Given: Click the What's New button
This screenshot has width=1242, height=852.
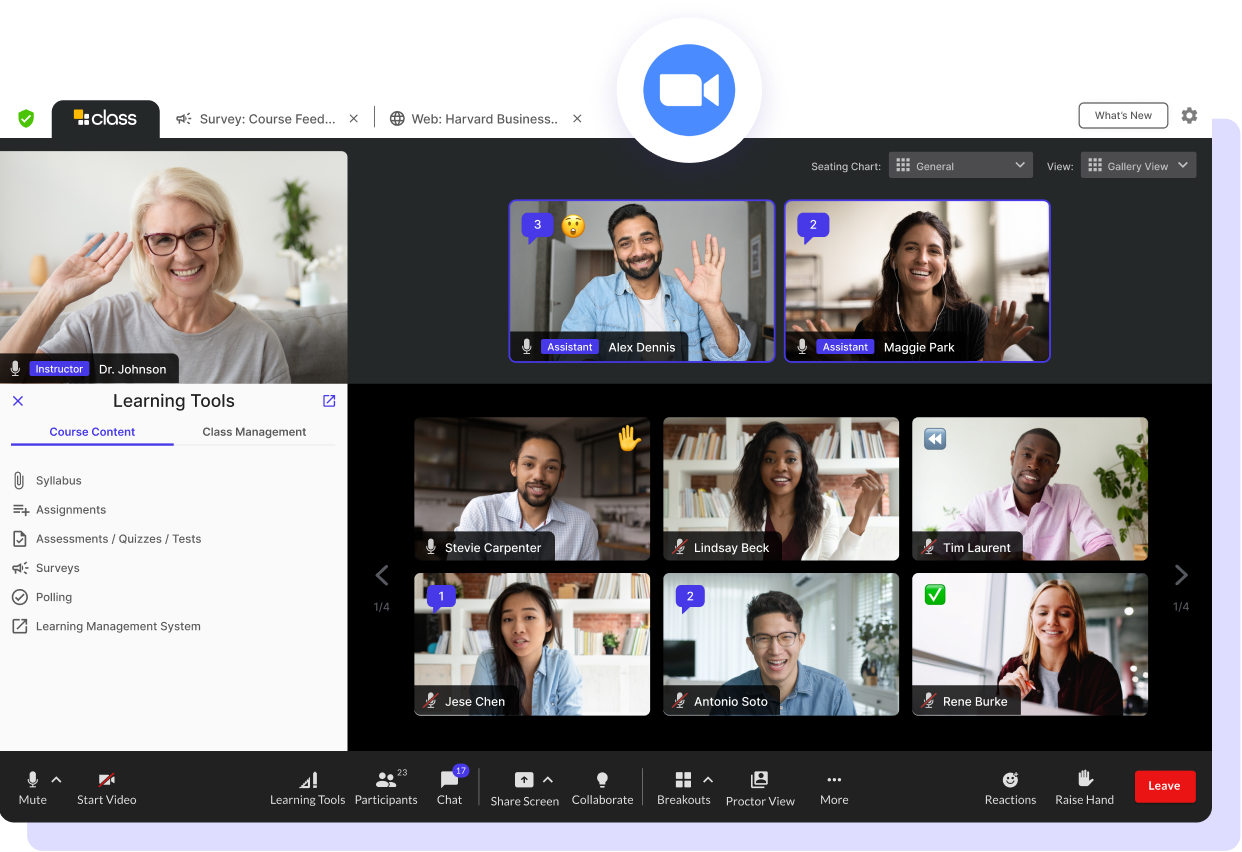Looking at the screenshot, I should (1123, 116).
